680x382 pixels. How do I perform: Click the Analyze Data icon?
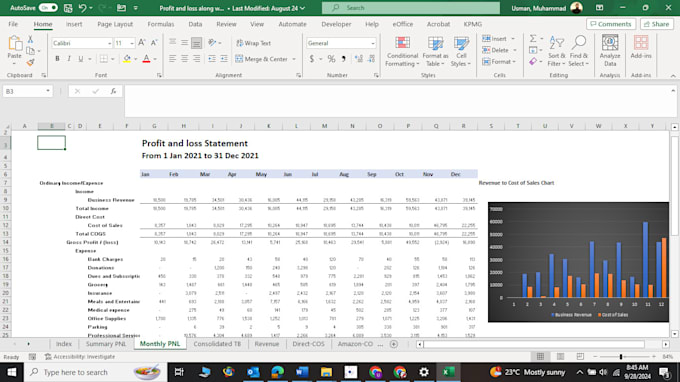click(x=610, y=51)
